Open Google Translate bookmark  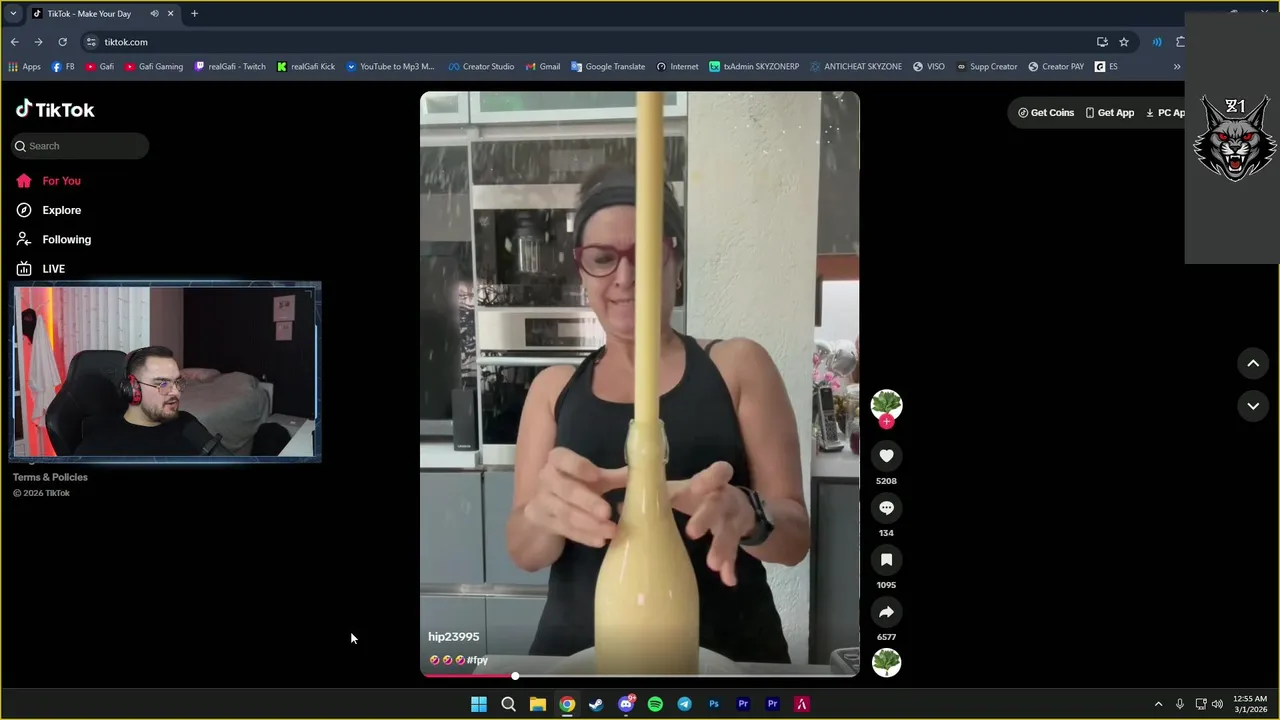(x=608, y=67)
